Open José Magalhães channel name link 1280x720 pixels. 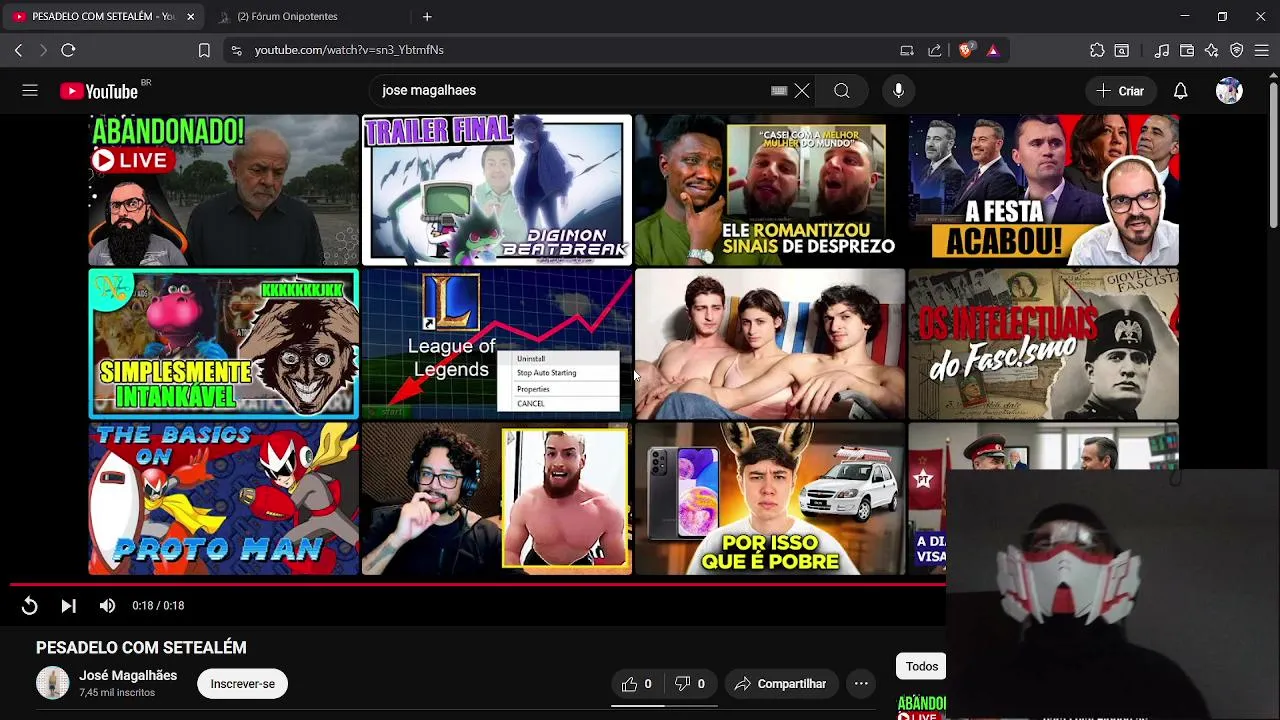pos(128,676)
